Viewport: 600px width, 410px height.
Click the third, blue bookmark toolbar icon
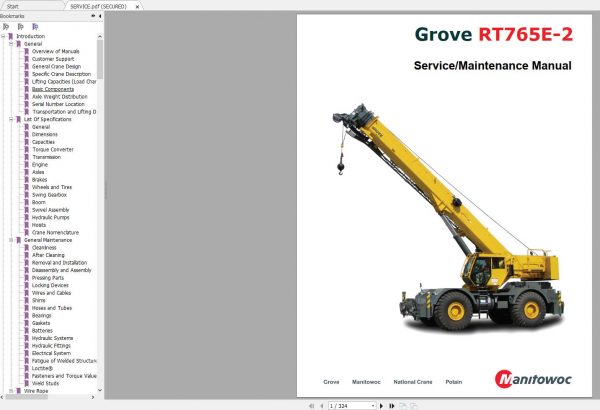pyautogui.click(x=35, y=26)
